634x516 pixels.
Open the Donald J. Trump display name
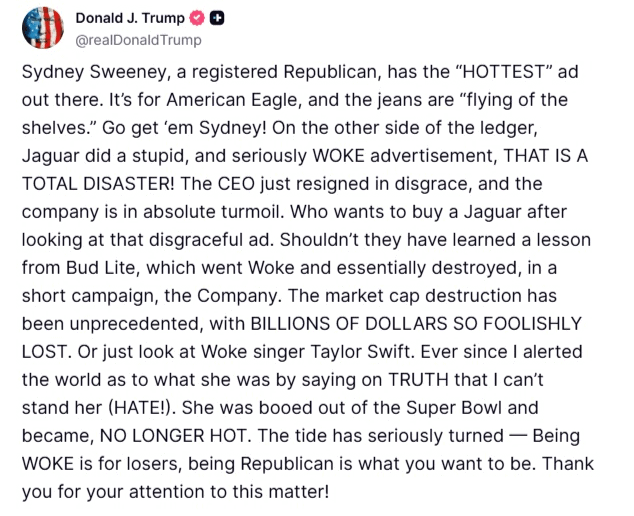pos(130,18)
